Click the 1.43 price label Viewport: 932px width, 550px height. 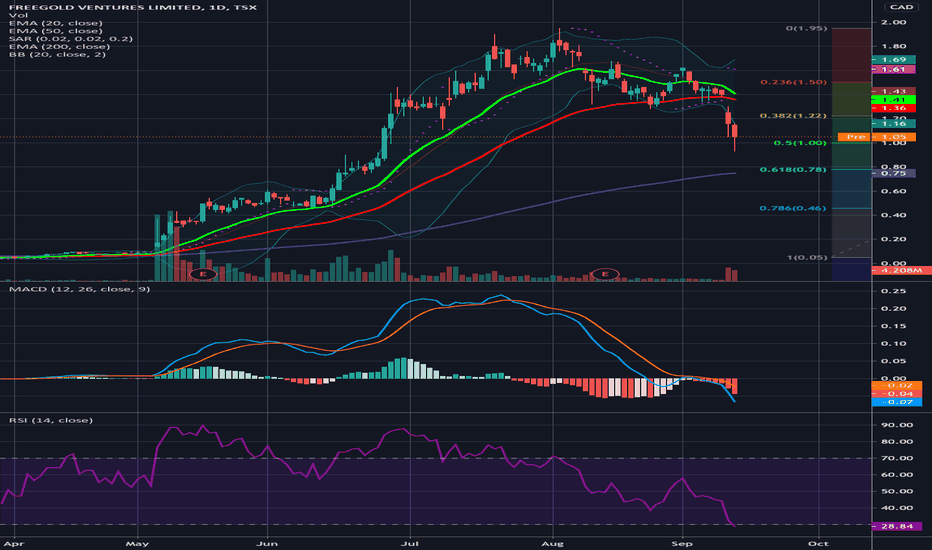coord(893,92)
